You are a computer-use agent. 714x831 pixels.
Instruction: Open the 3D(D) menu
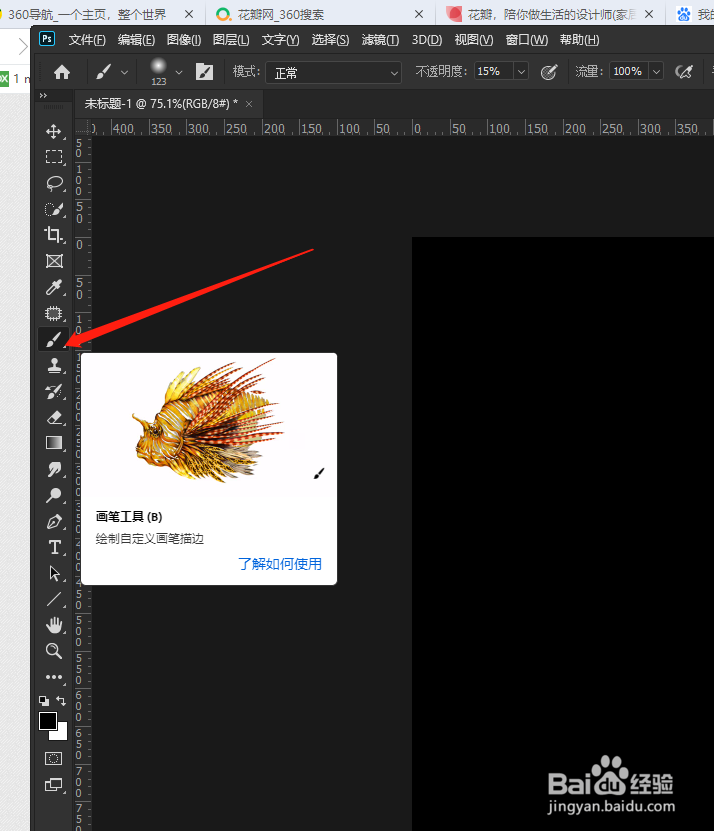[x=427, y=40]
